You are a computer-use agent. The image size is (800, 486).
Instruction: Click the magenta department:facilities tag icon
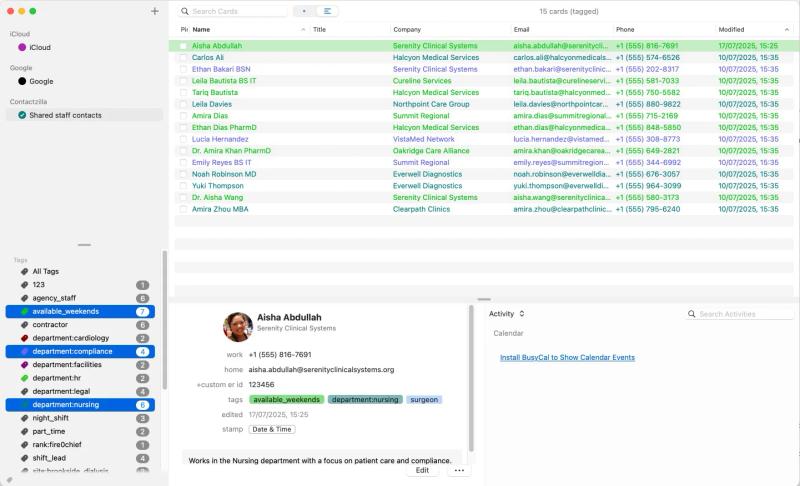[x=24, y=365]
